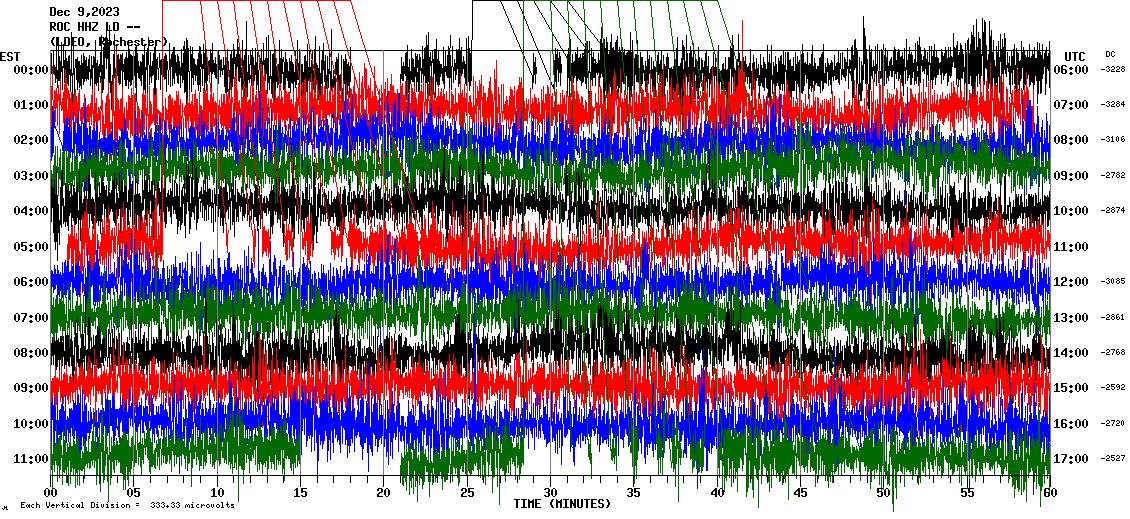The image size is (1130, 519).
Task: Select EST row label 05:00
Action: 30,247
